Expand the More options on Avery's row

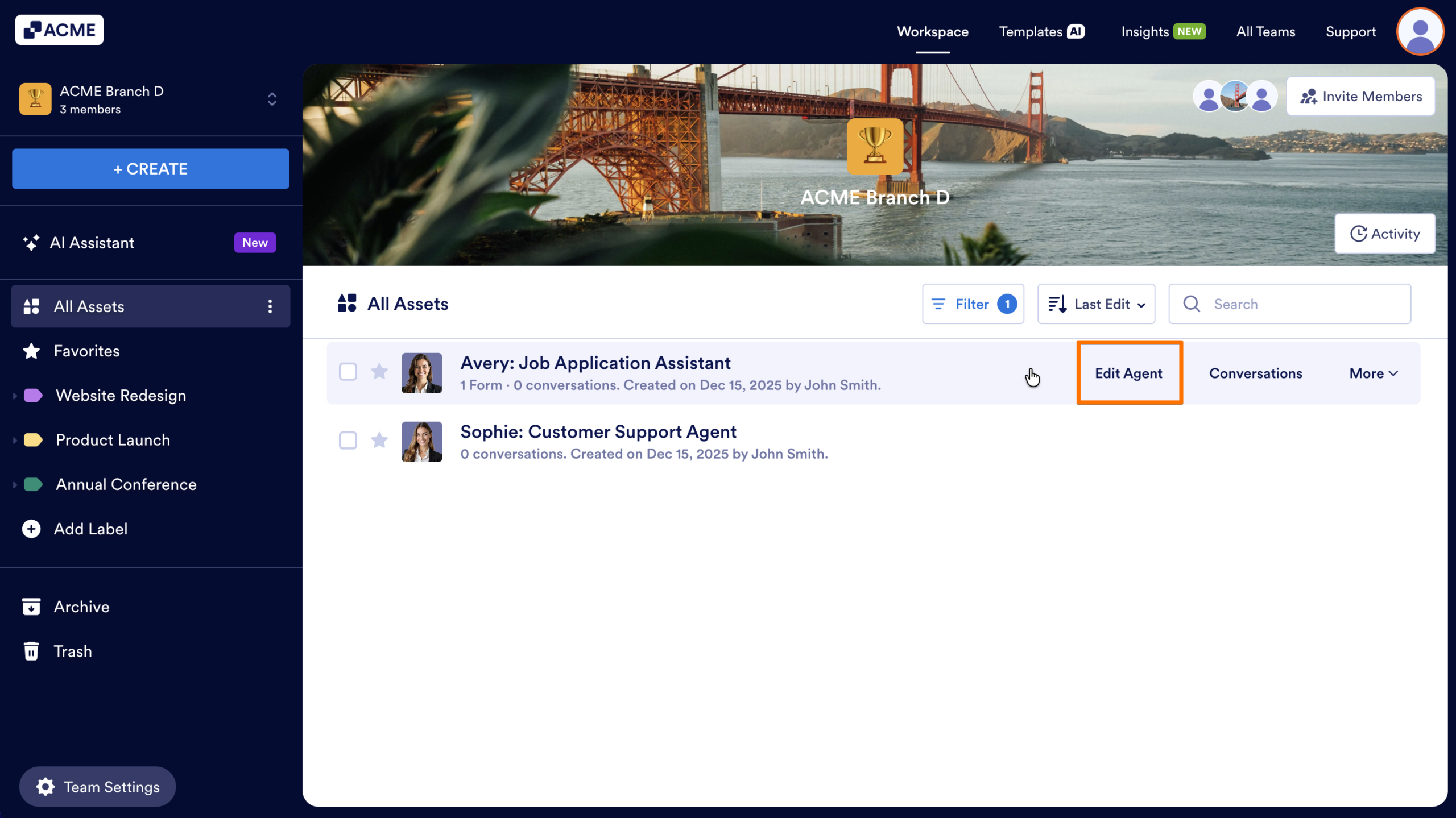click(x=1373, y=373)
